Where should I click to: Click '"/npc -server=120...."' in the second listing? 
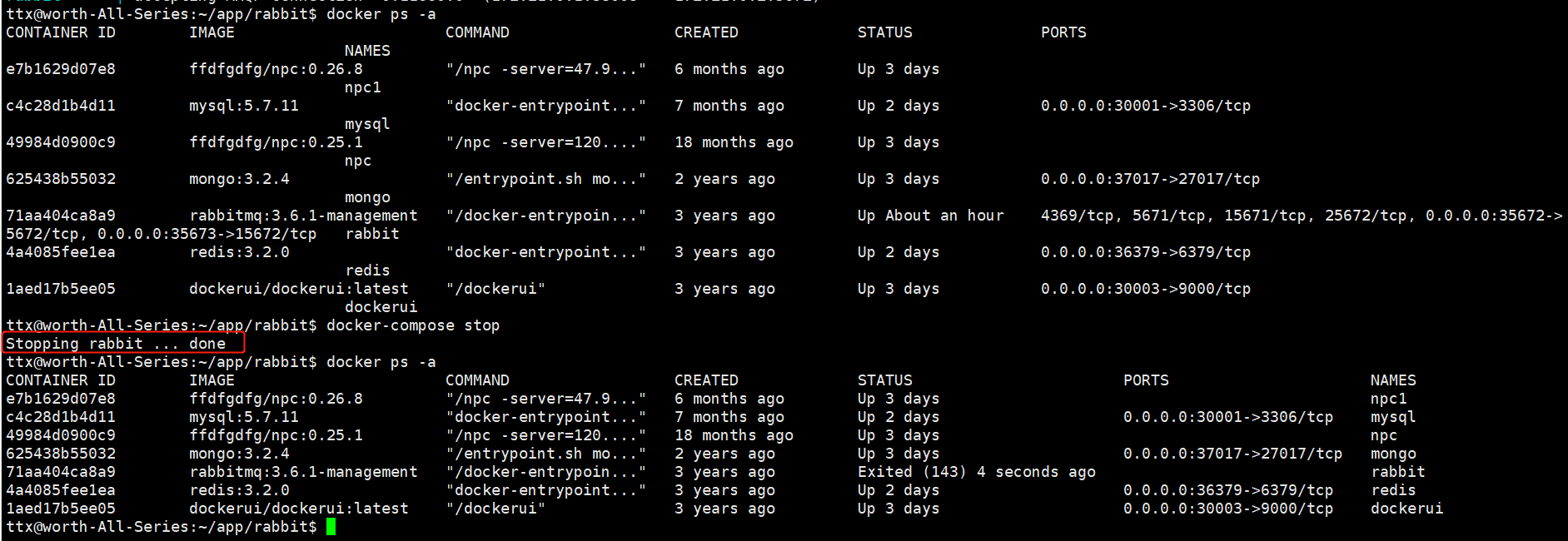[546, 435]
